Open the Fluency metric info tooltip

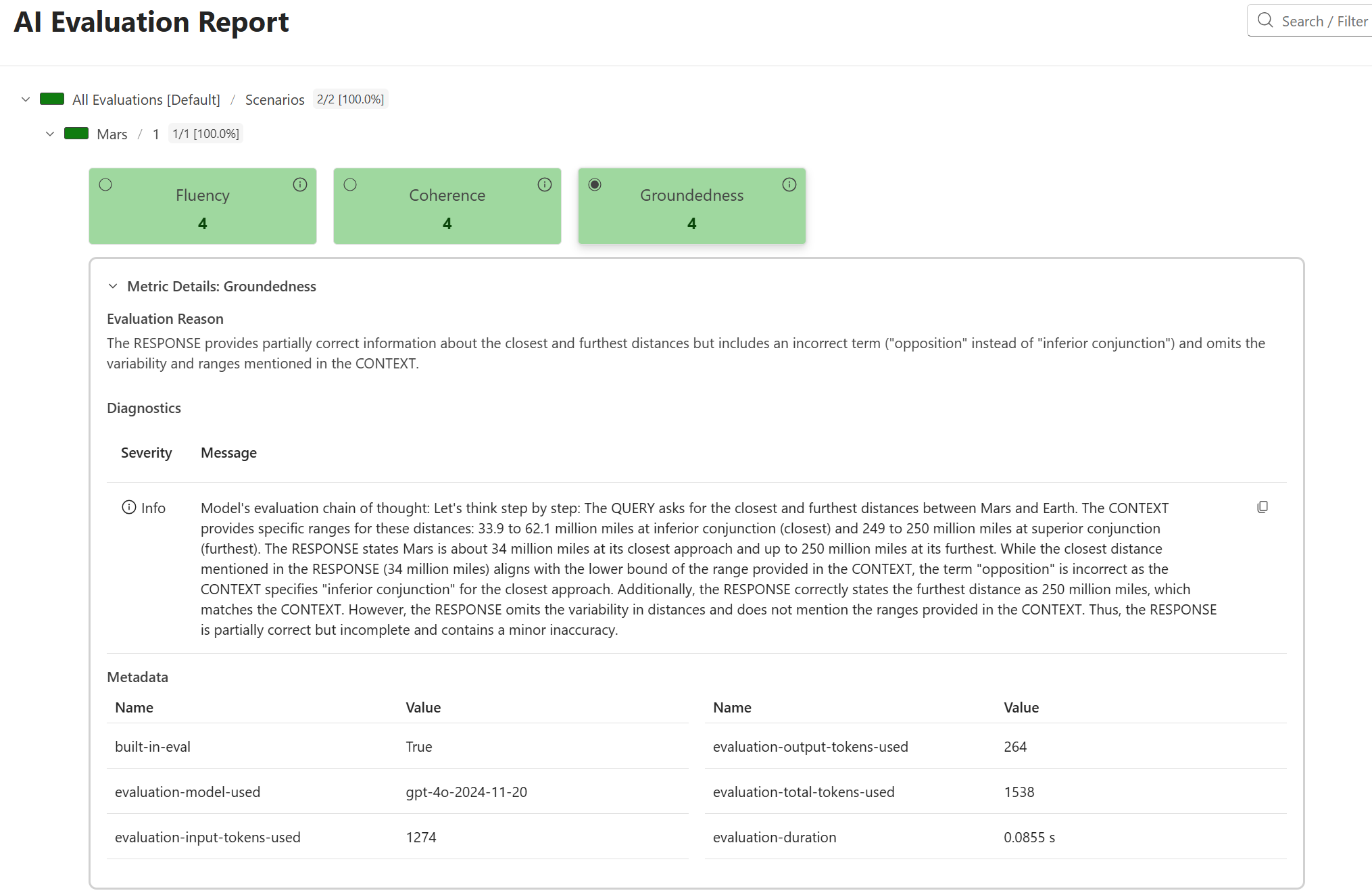[x=299, y=184]
